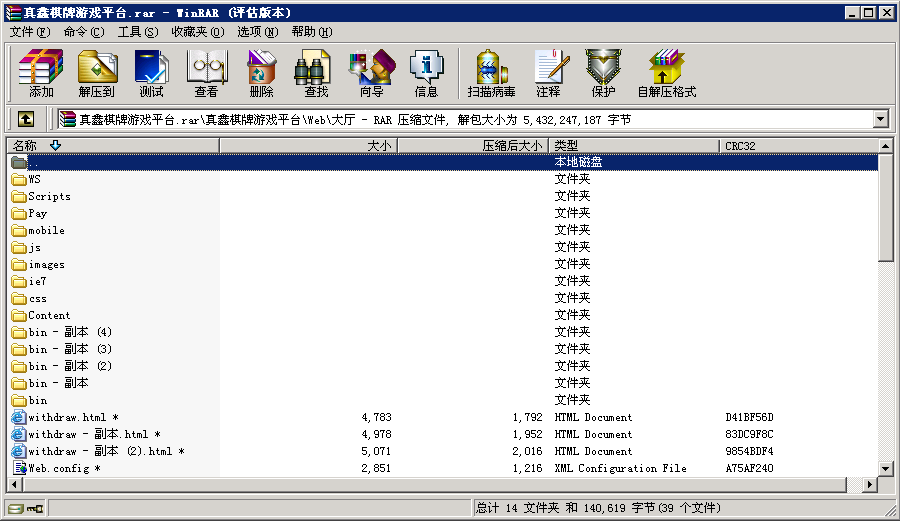Select the Scripts folder in list

[x=49, y=196]
